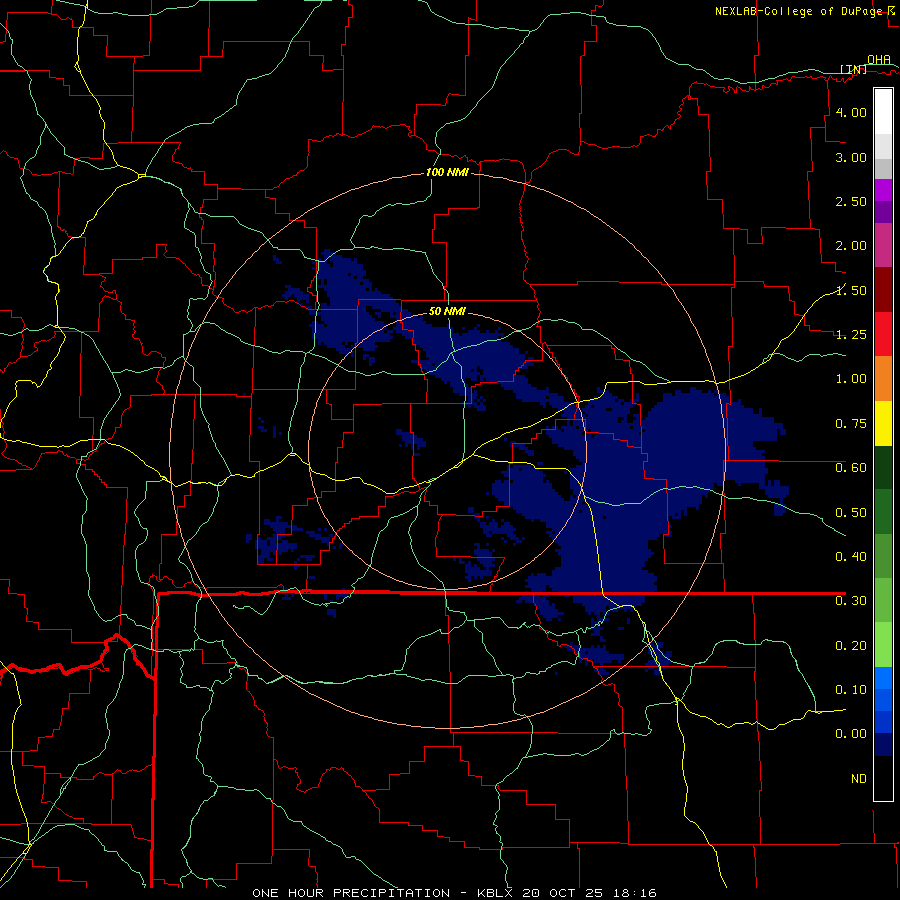This screenshot has width=900, height=900.
Task: Click the 1.50 legend value
Action: [851, 290]
